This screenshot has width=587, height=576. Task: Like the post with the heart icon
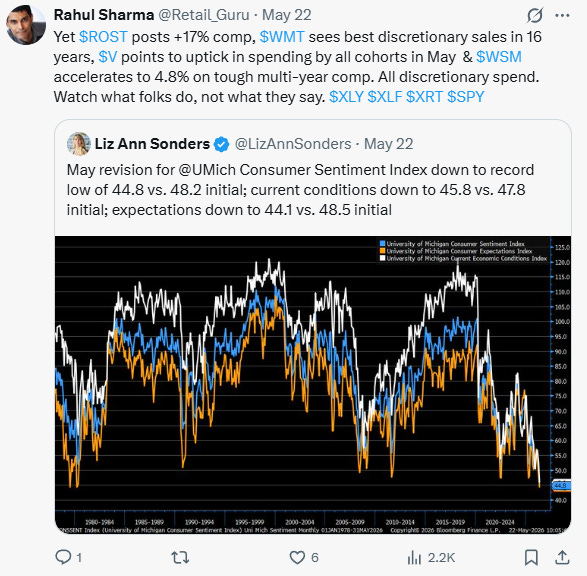[x=297, y=557]
